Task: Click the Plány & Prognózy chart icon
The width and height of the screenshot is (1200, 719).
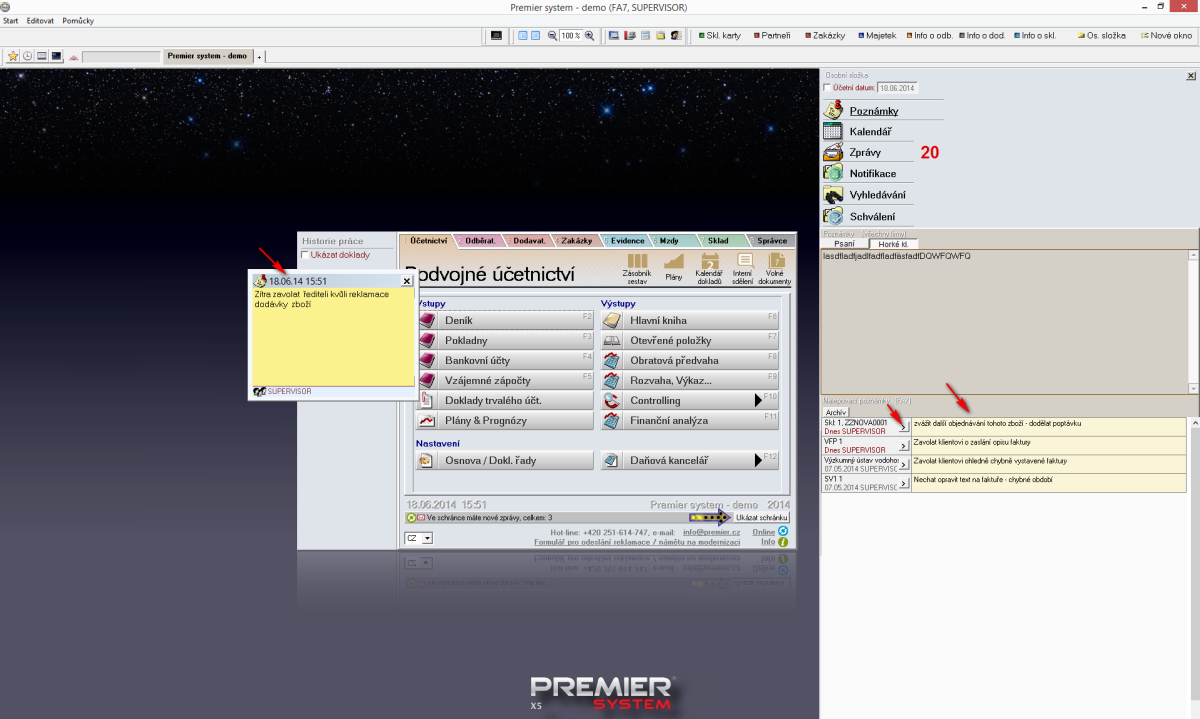Action: (x=427, y=421)
